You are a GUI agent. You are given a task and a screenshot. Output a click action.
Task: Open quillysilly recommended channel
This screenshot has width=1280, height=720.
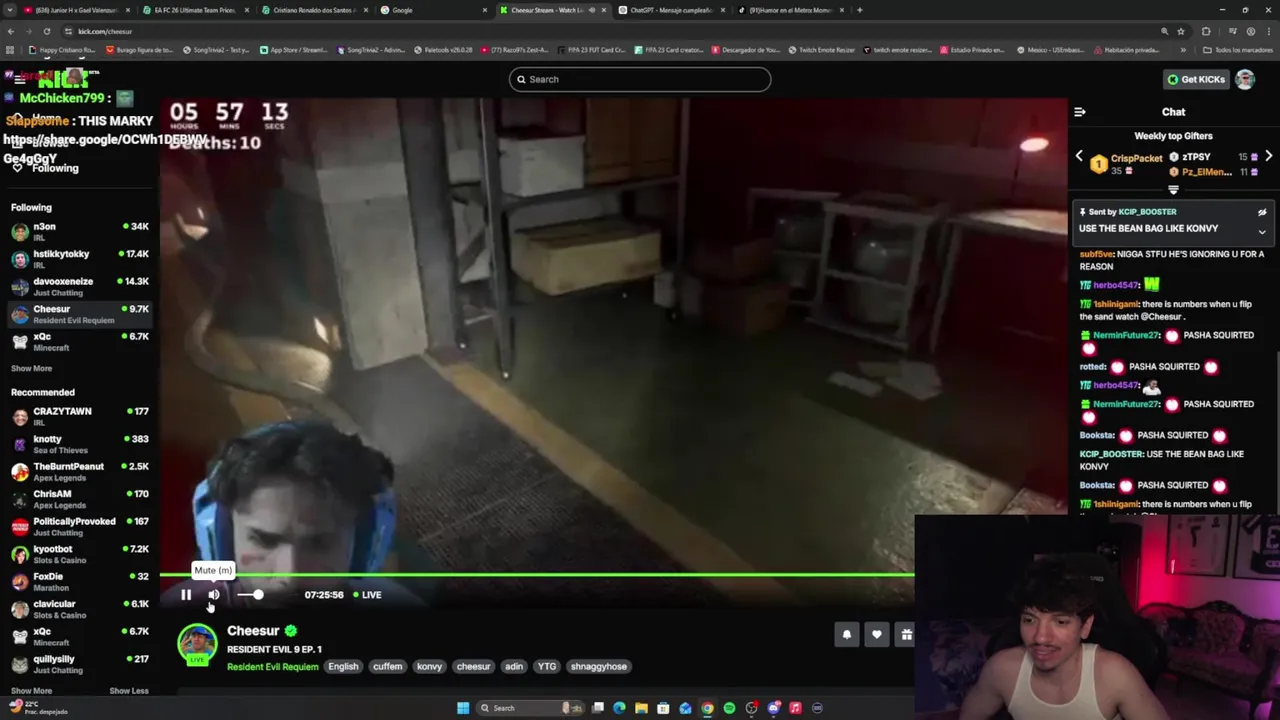[80, 664]
